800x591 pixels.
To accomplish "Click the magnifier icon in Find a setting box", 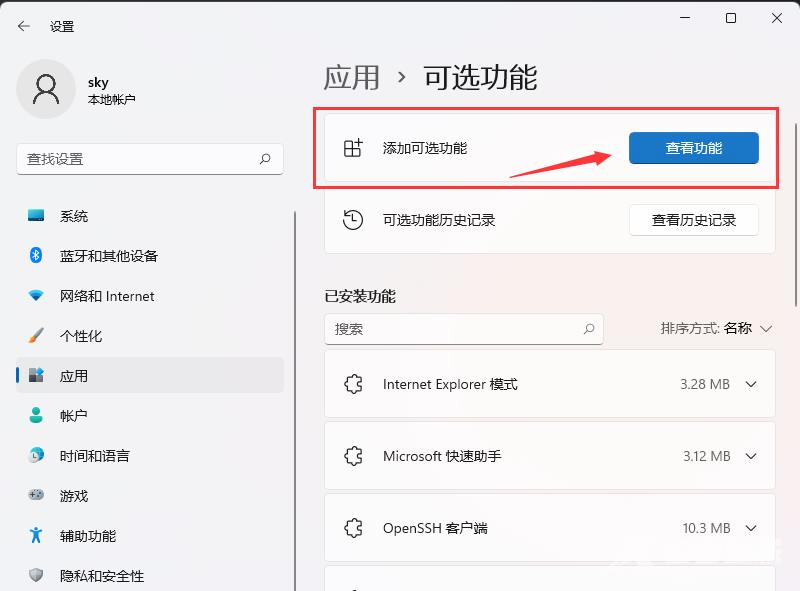I will tap(265, 159).
